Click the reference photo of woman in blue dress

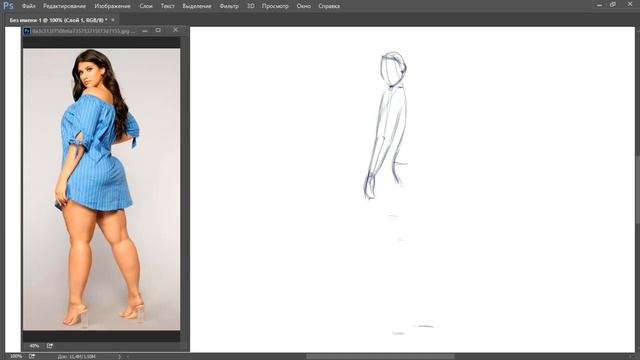(x=101, y=189)
